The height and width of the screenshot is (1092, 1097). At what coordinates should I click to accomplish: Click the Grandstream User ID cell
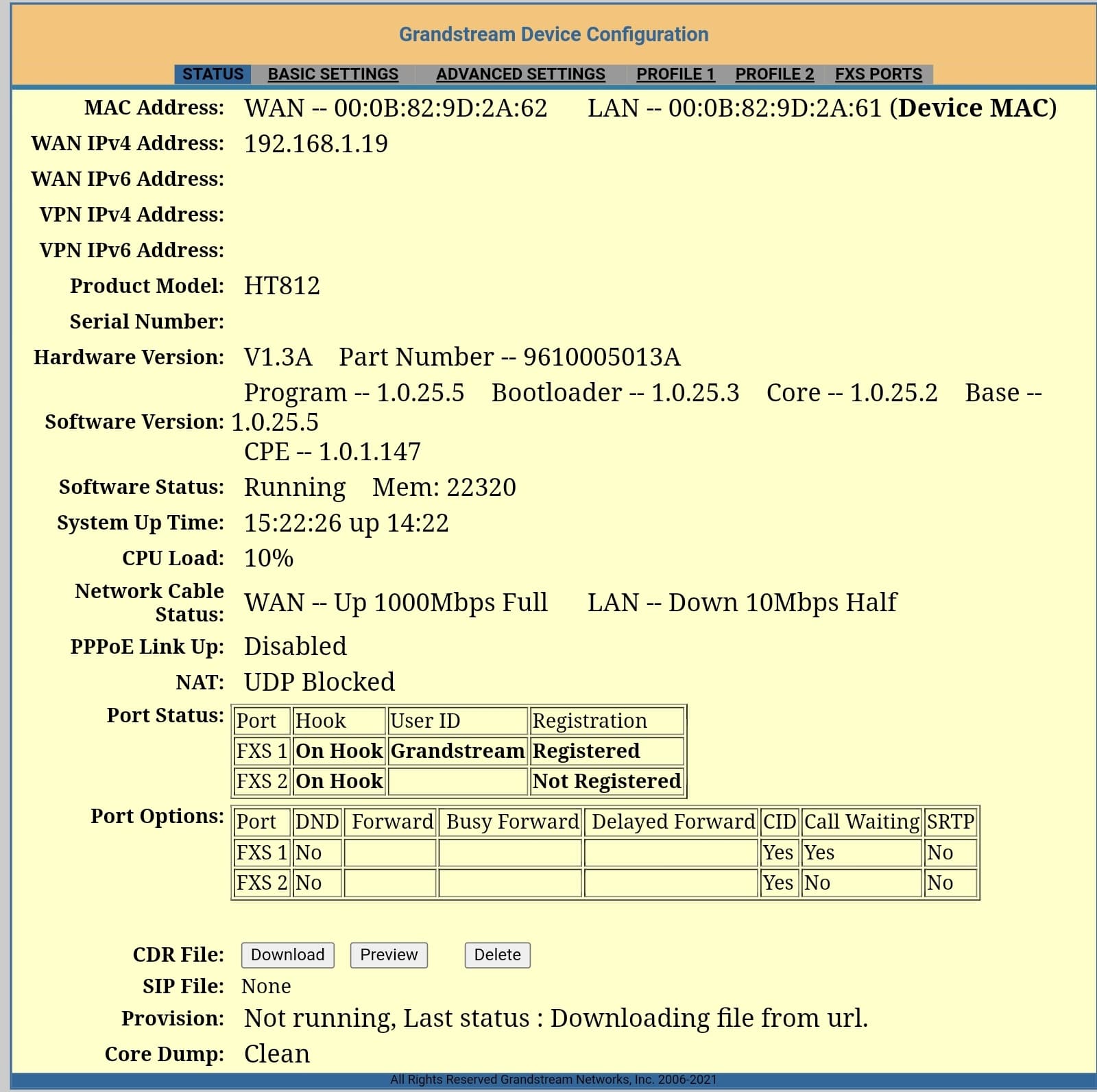[x=458, y=751]
